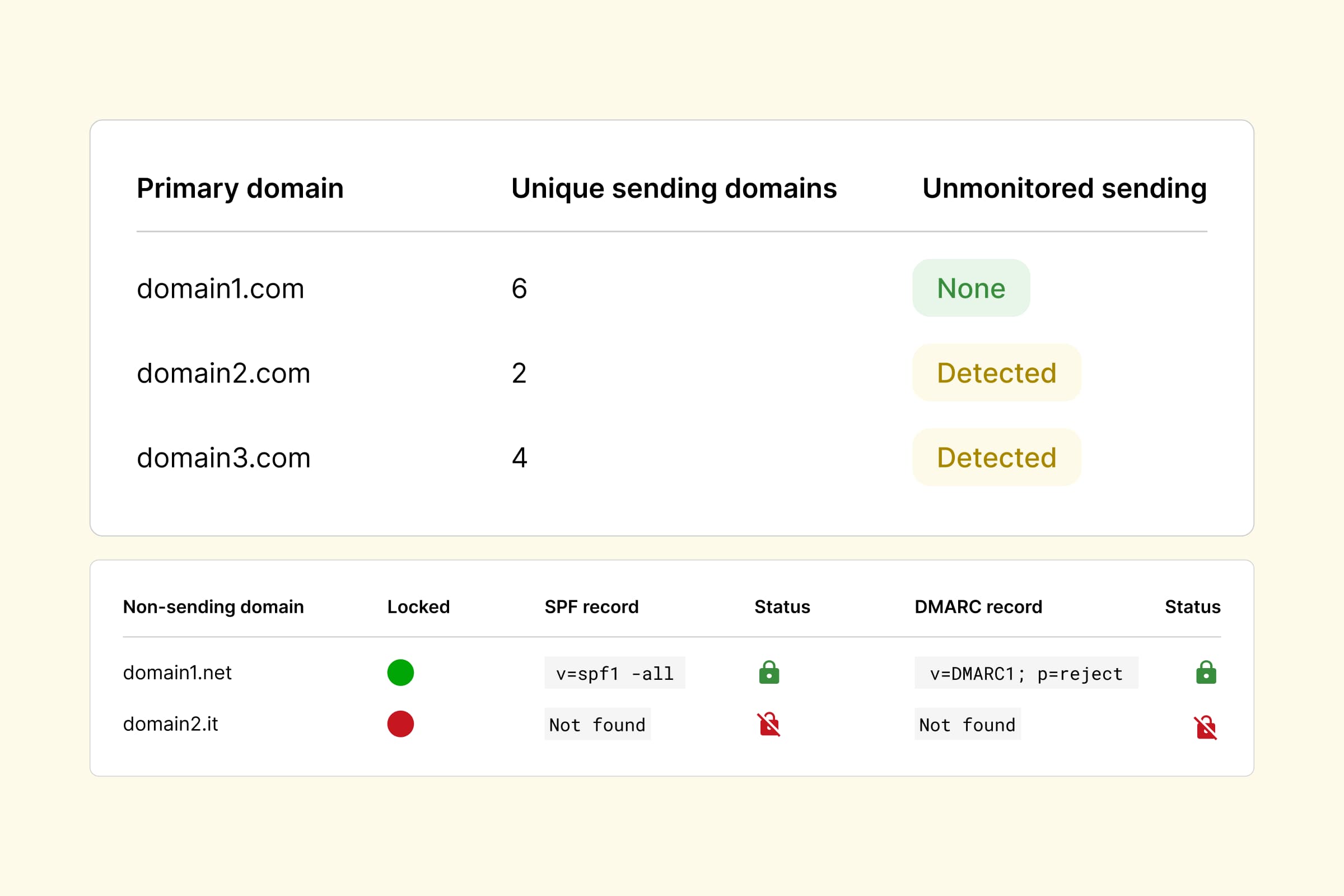Click the red Locked dot for domain2.it
The height and width of the screenshot is (896, 1344).
[x=400, y=724]
